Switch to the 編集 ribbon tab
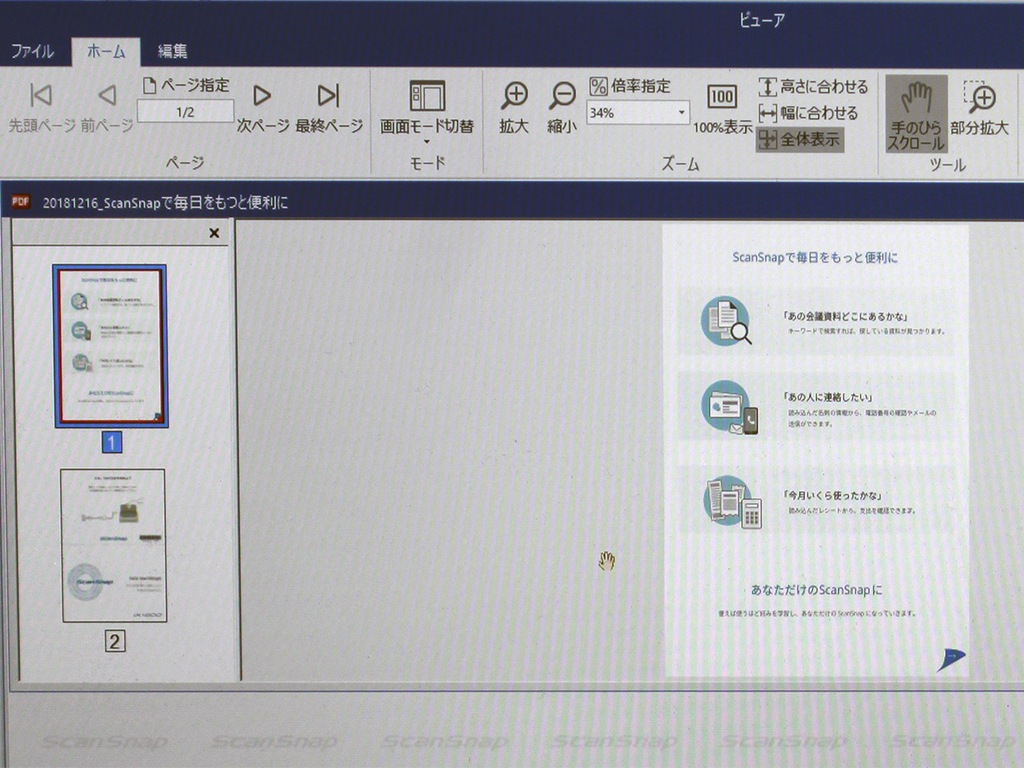1024x768 pixels. click(172, 51)
